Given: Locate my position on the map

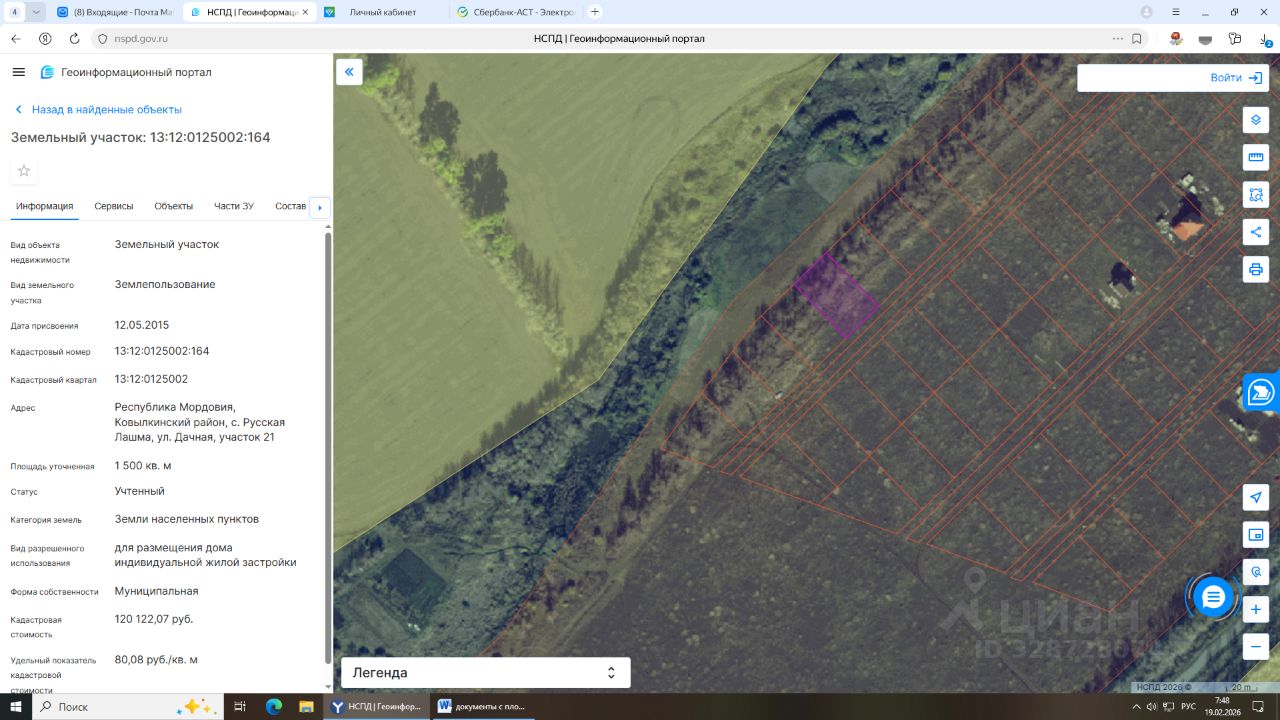Looking at the screenshot, I should 1256,497.
